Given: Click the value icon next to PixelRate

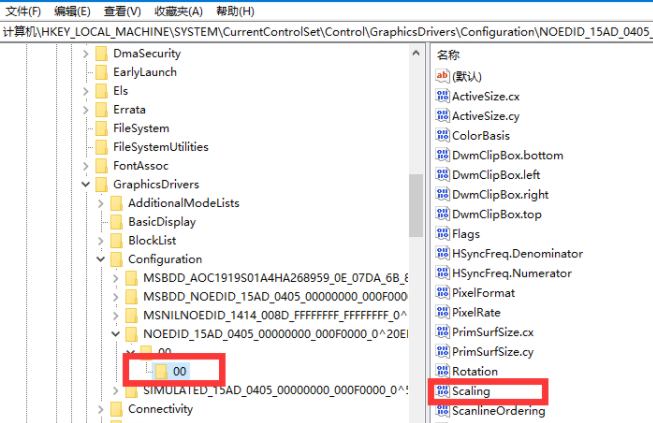Looking at the screenshot, I should point(443,312).
